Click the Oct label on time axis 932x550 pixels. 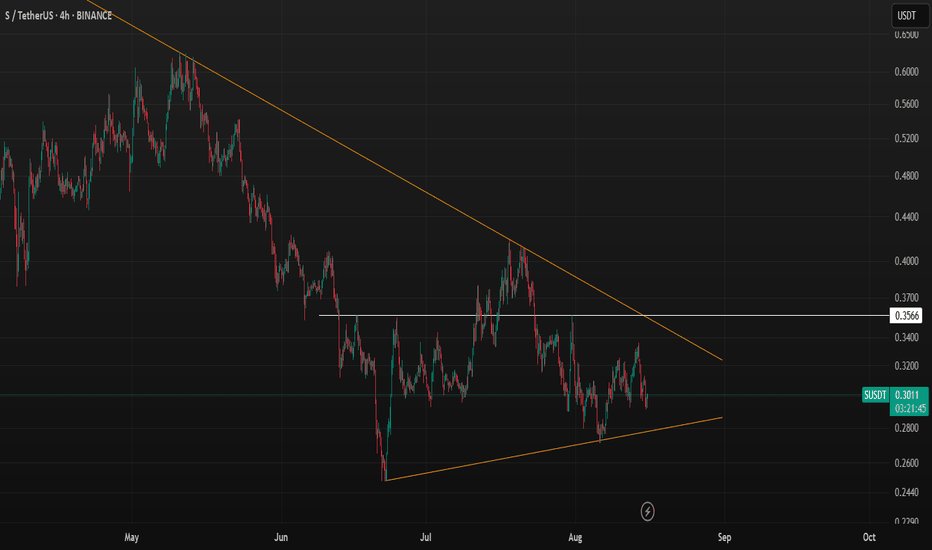point(869,537)
